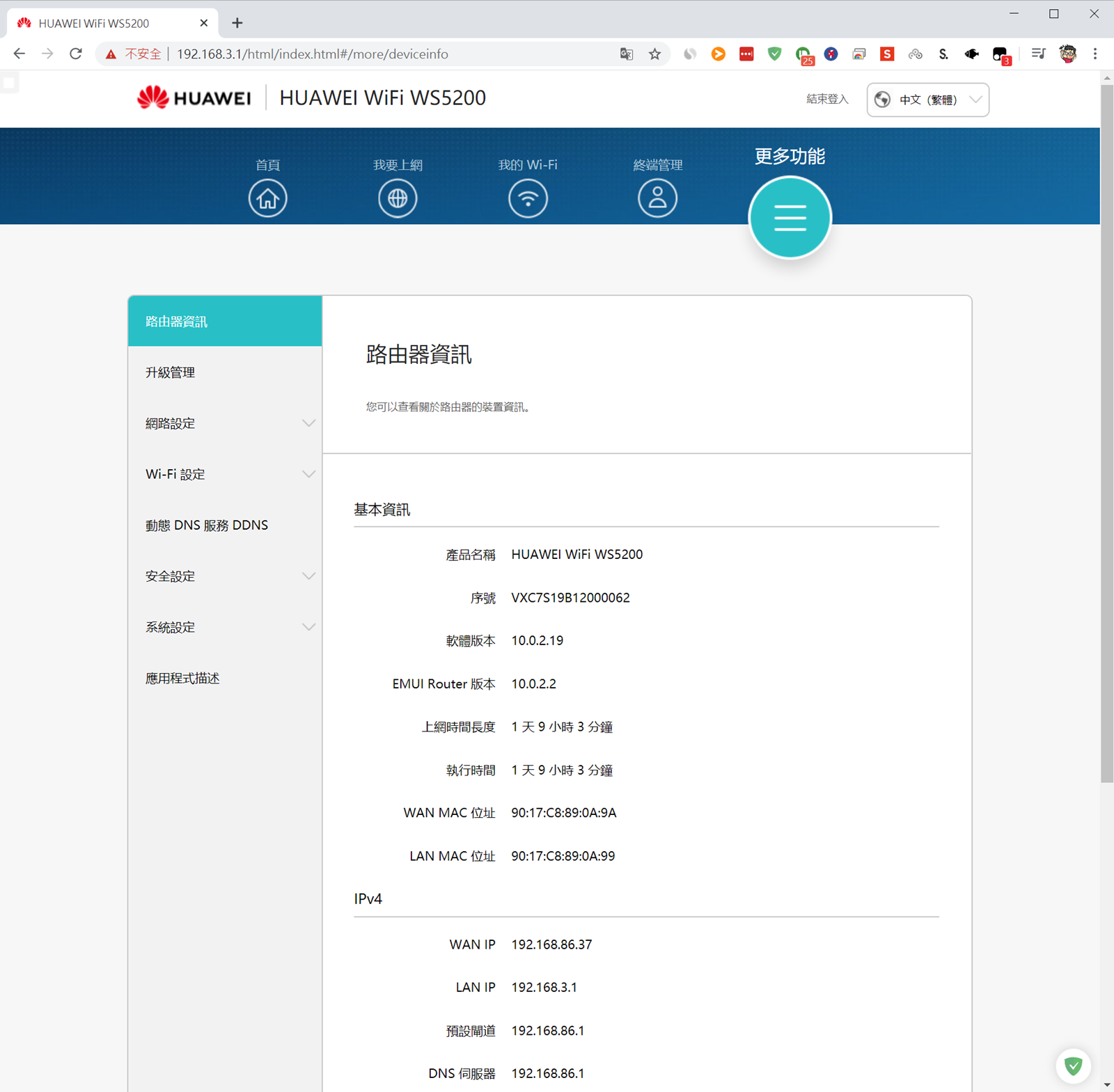1114x1092 pixels.
Task: Click the Google Translate icon in address bar
Action: click(627, 54)
